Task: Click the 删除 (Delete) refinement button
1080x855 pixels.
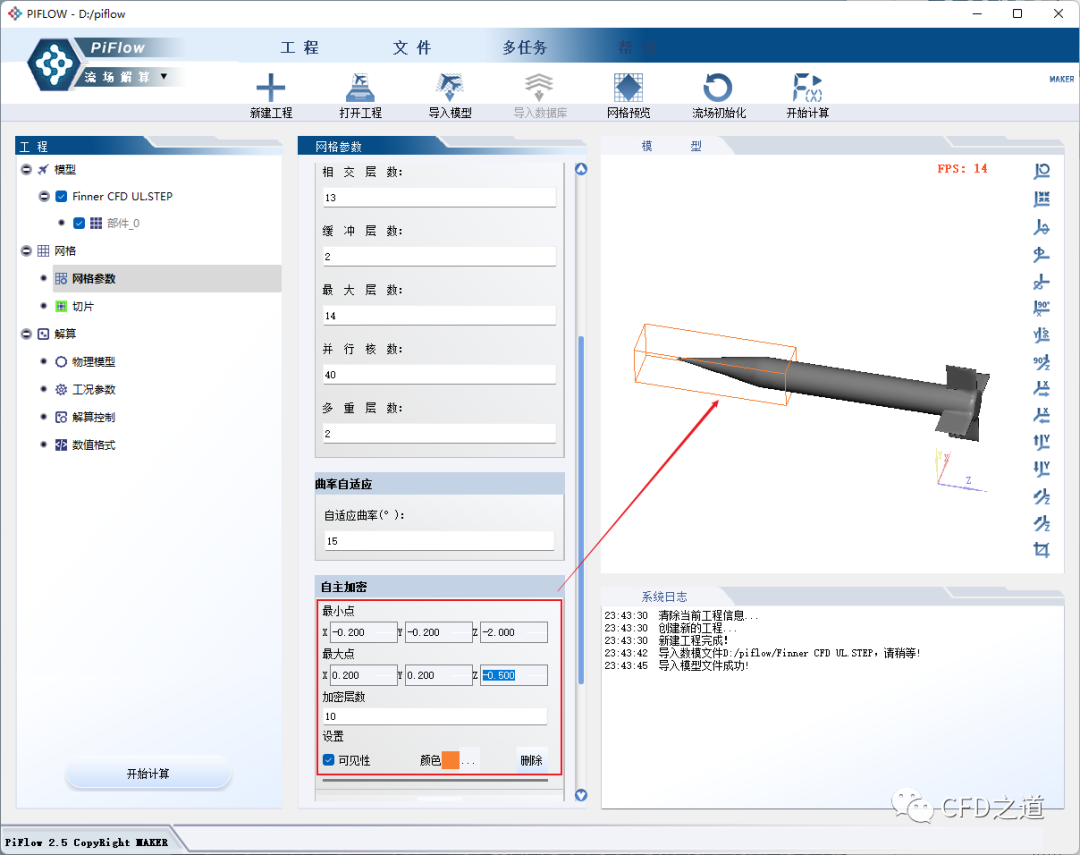Action: tap(531, 760)
